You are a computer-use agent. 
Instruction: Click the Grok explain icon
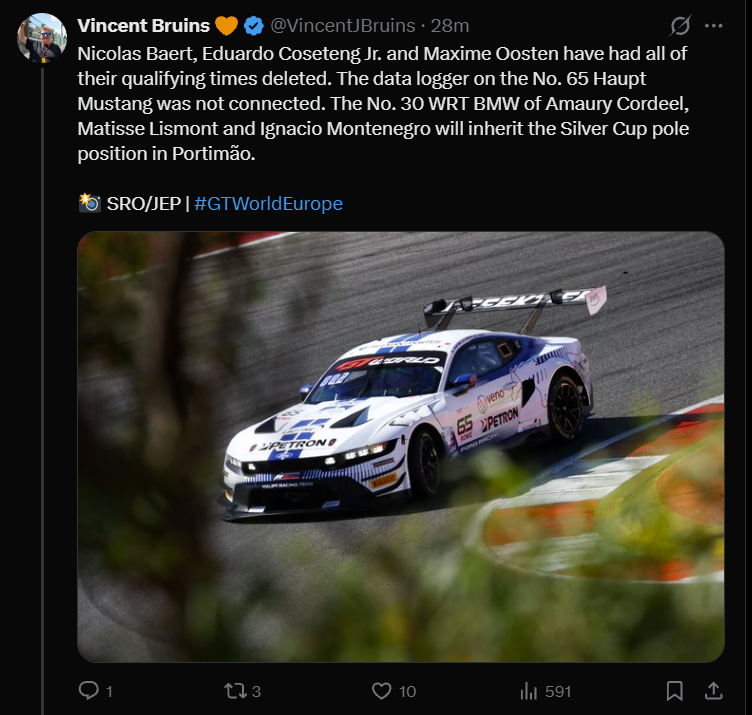680,26
